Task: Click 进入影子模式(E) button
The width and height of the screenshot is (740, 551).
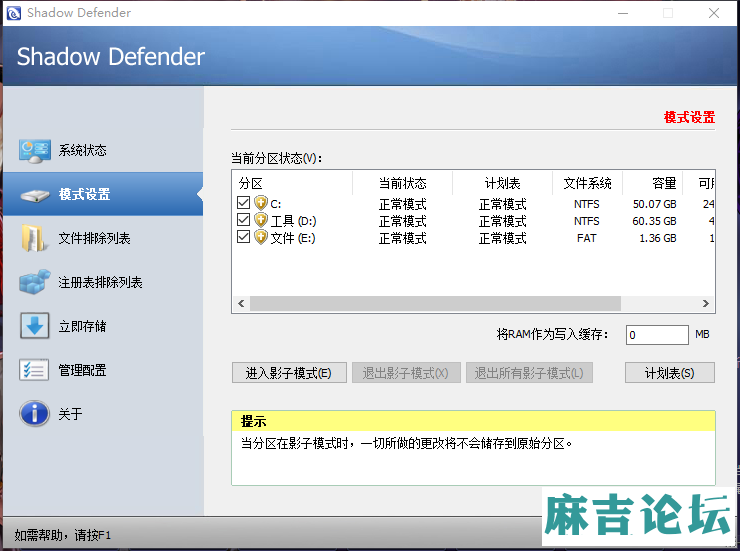Action: click(x=289, y=373)
